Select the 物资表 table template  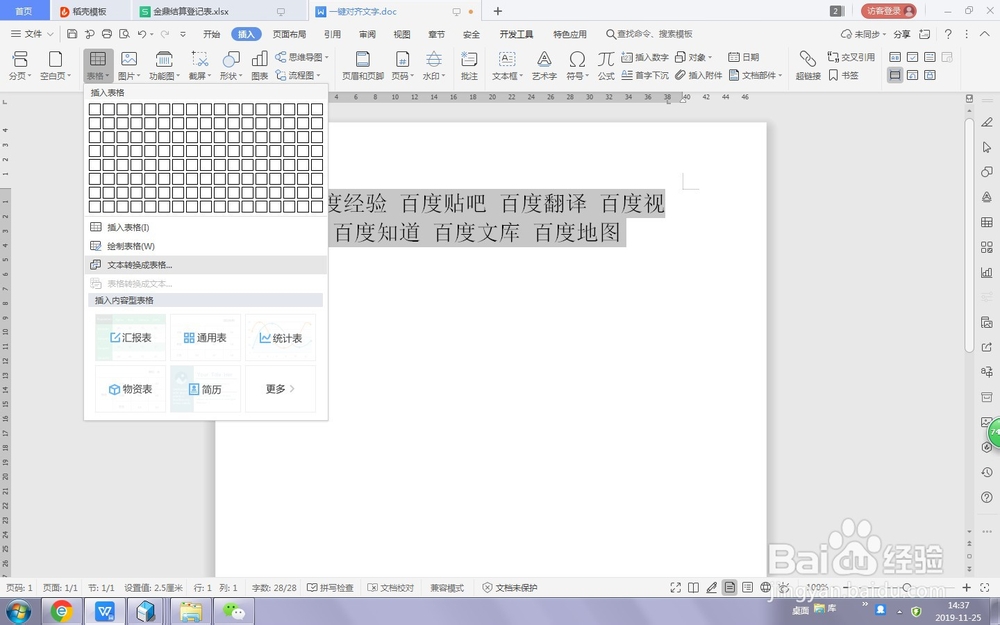pos(131,388)
